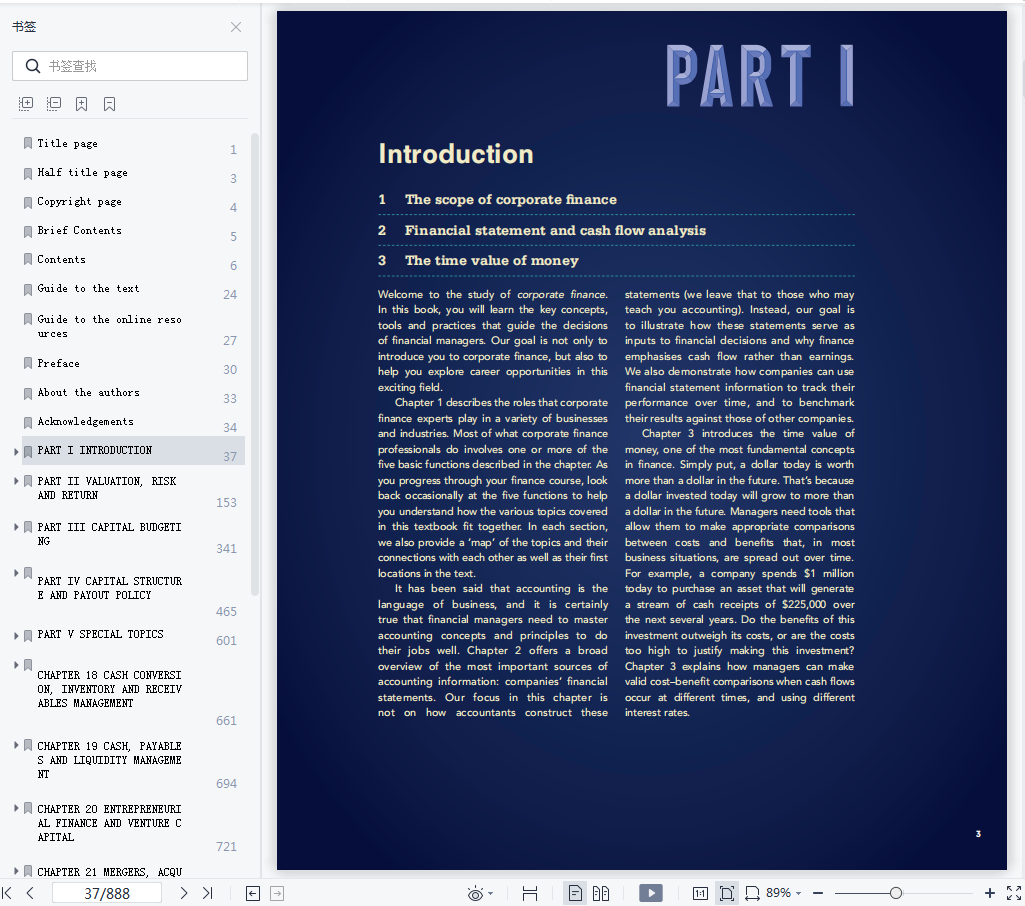Viewport: 1025px width, 906px height.
Task: Click 'The scope of corporate finance' heading
Action: click(x=511, y=199)
